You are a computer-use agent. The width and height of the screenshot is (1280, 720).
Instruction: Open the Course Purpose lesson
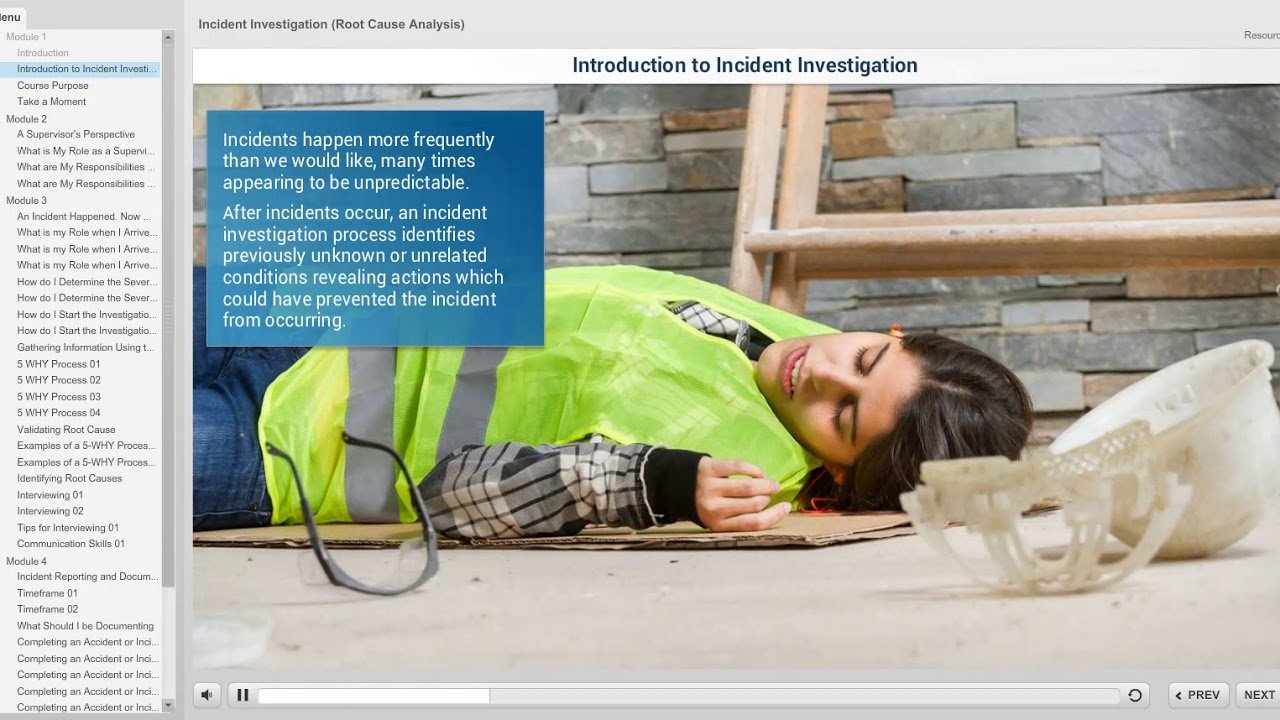pyautogui.click(x=52, y=86)
